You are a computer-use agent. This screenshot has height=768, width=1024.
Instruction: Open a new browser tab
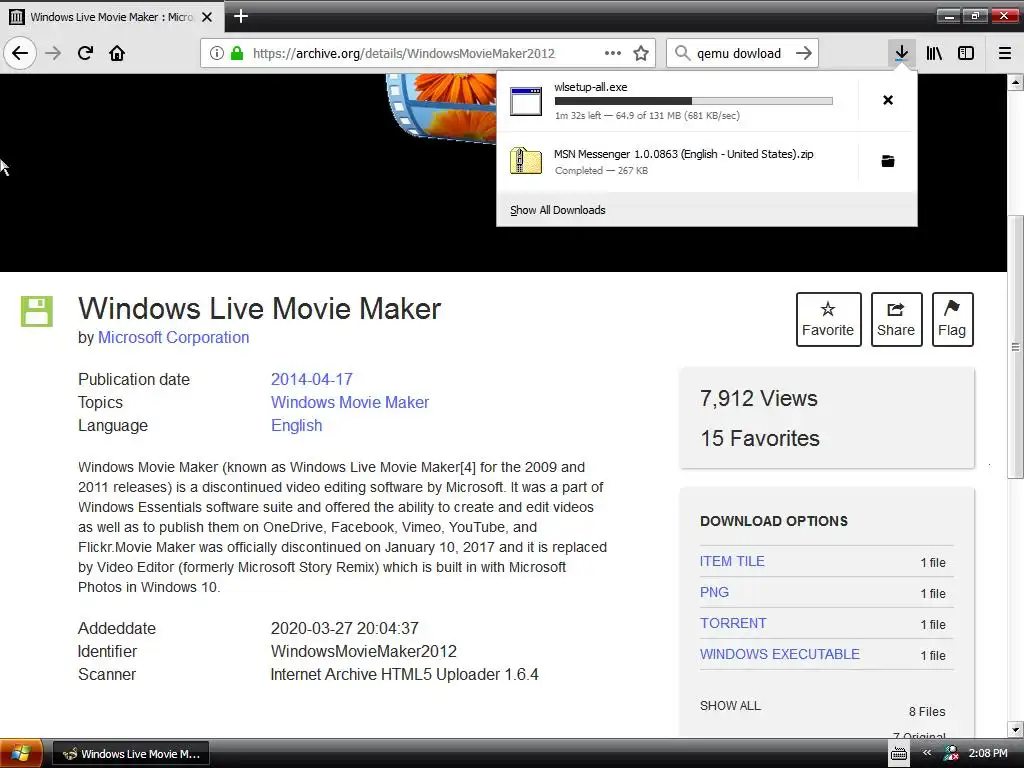coord(240,16)
